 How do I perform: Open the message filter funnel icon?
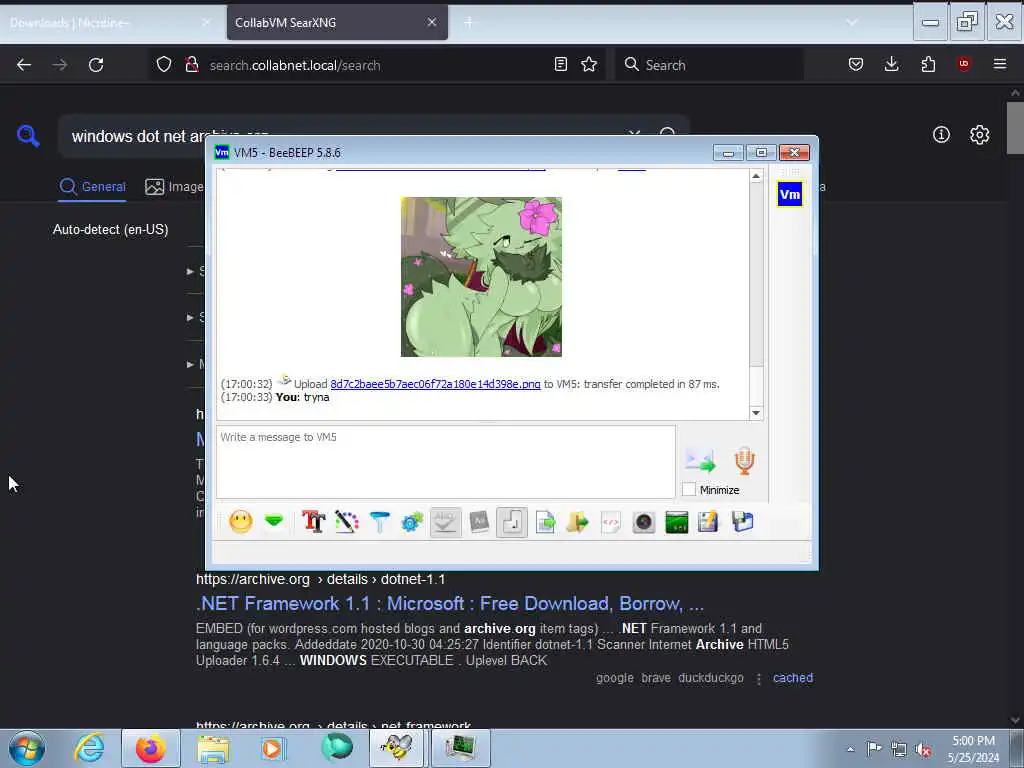click(x=379, y=522)
